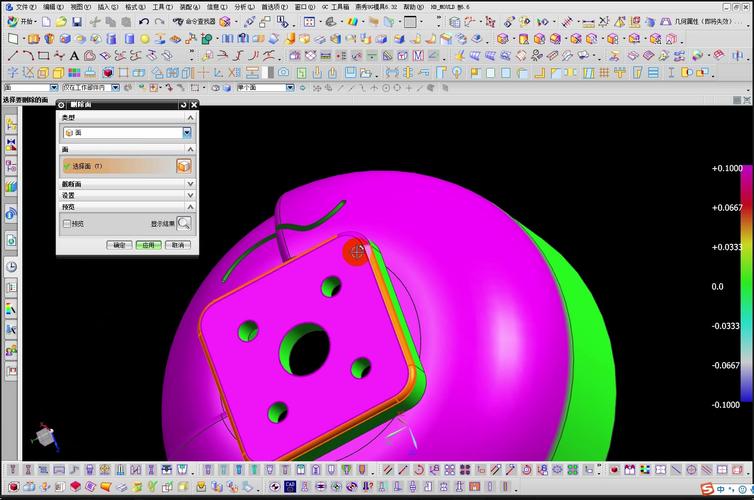Open the 视图 menu
The image size is (754, 500).
click(80, 7)
